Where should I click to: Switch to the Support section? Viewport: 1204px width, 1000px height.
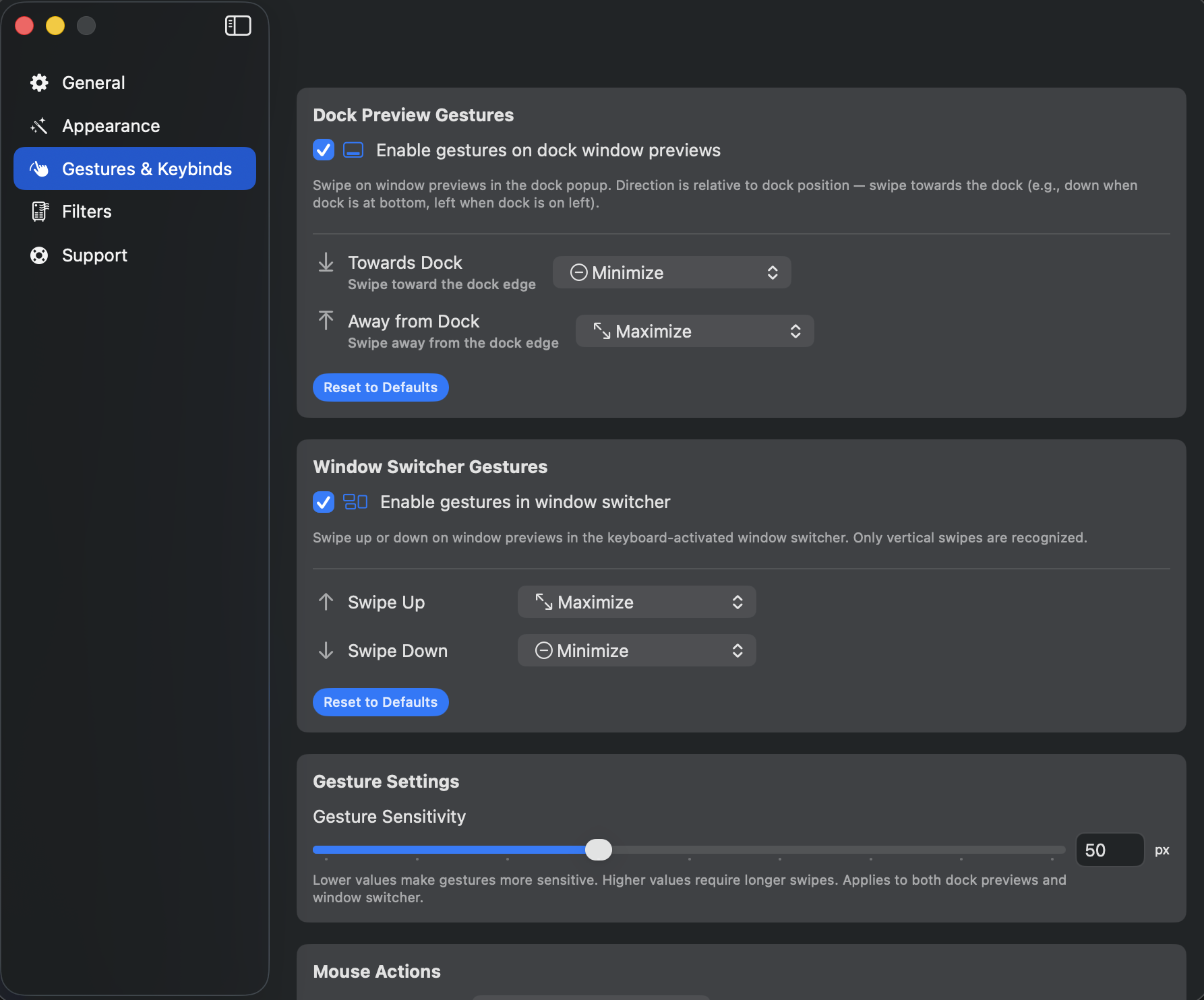coord(94,255)
